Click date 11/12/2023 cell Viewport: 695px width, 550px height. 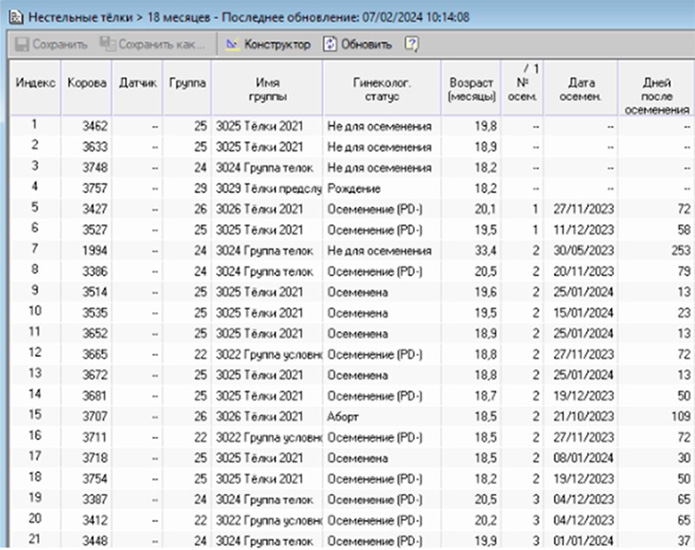(x=581, y=230)
